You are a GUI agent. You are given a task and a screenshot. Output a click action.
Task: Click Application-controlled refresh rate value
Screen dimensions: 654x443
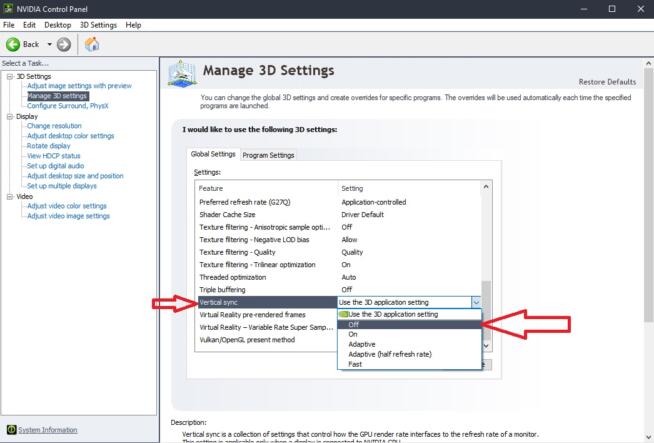pyautogui.click(x=373, y=202)
